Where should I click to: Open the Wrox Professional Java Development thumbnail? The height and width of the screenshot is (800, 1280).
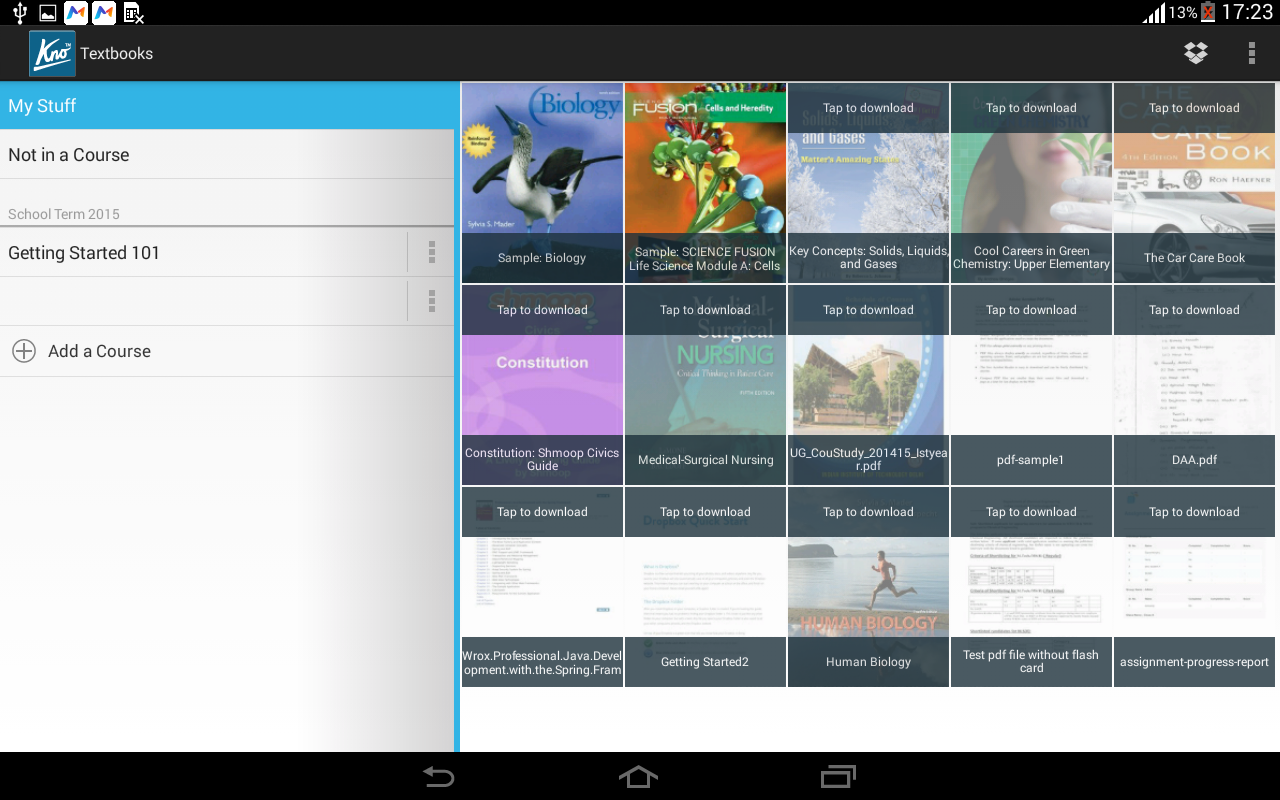coord(542,587)
